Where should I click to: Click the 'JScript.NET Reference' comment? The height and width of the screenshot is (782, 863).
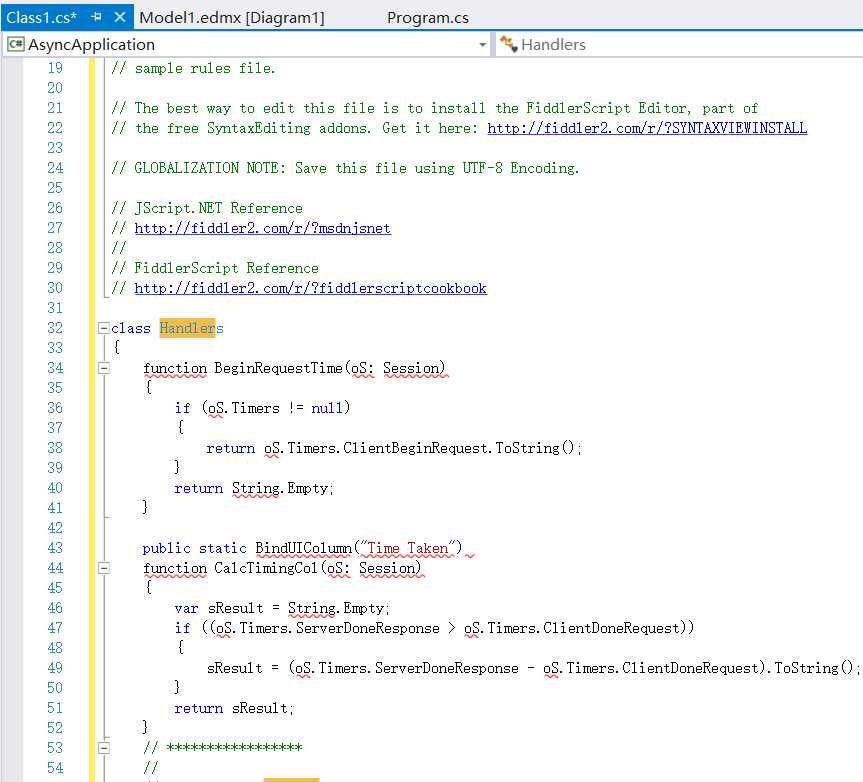207,208
